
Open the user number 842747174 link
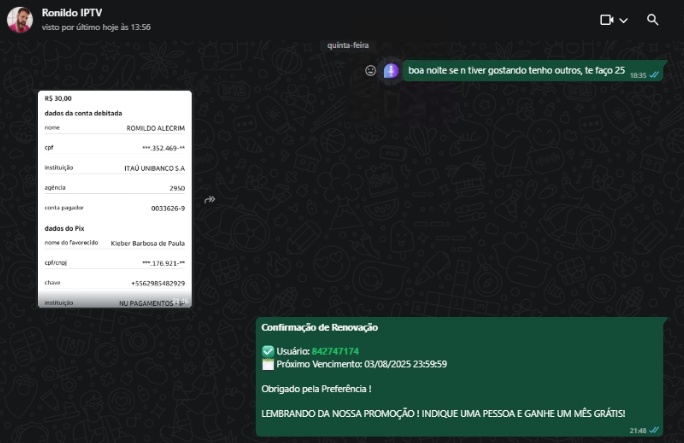point(335,351)
